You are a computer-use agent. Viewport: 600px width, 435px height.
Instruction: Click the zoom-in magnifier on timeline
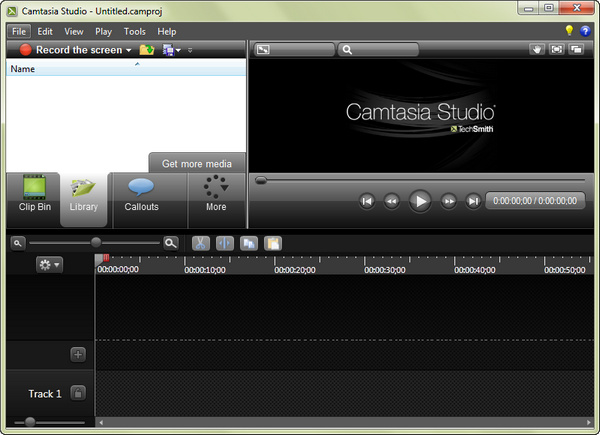pos(171,242)
